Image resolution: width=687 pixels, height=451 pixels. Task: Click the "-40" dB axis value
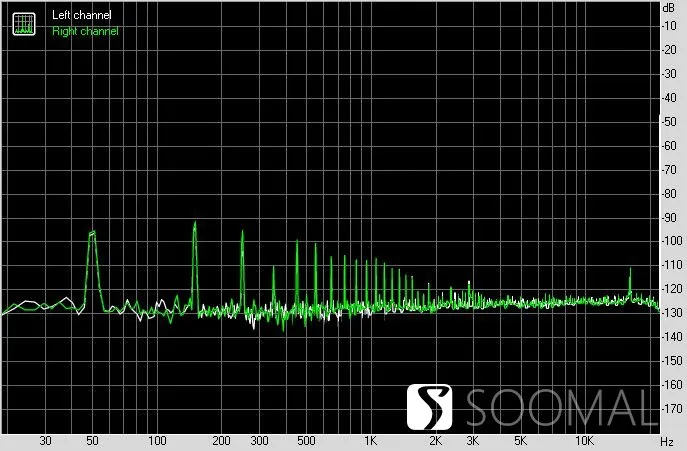click(x=669, y=98)
